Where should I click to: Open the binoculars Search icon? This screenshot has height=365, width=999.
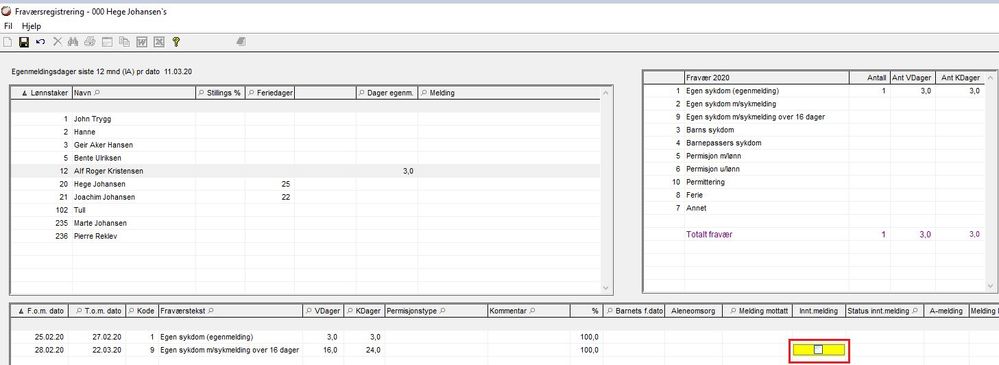click(73, 42)
